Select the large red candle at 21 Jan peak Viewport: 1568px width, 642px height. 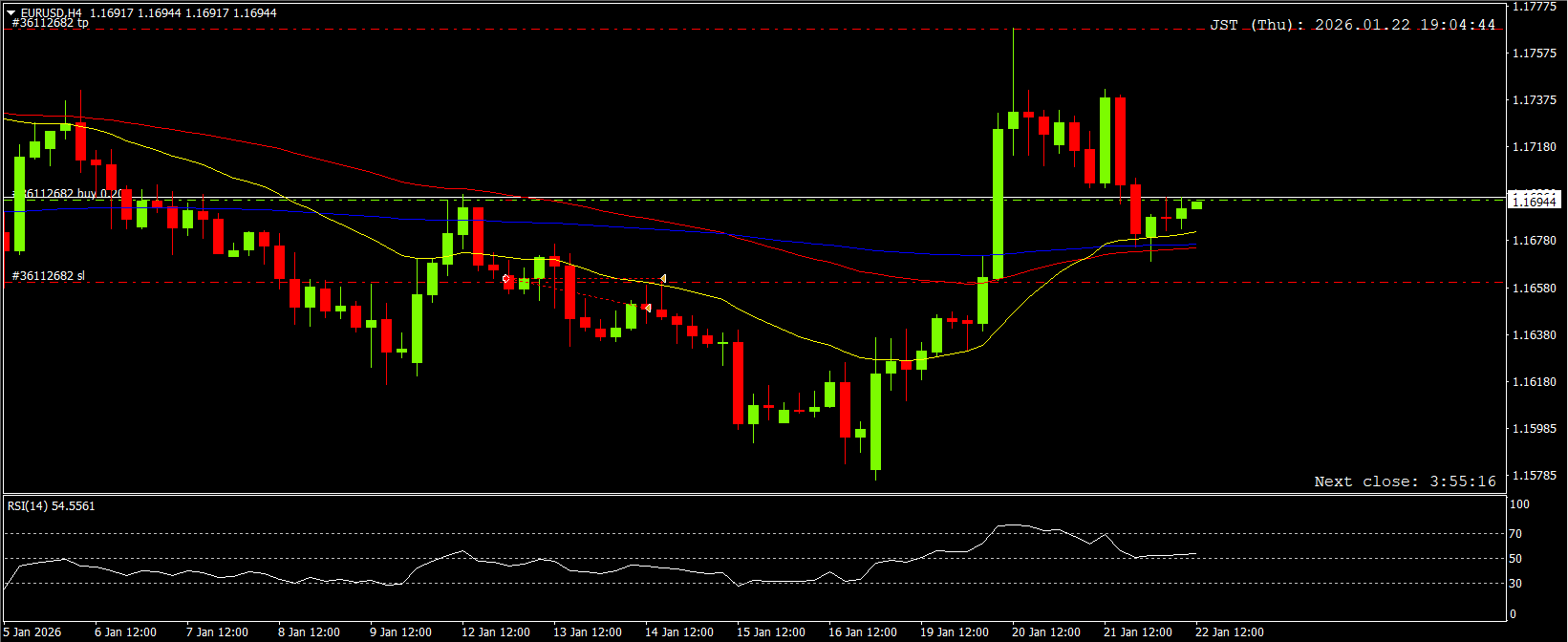click(1120, 141)
